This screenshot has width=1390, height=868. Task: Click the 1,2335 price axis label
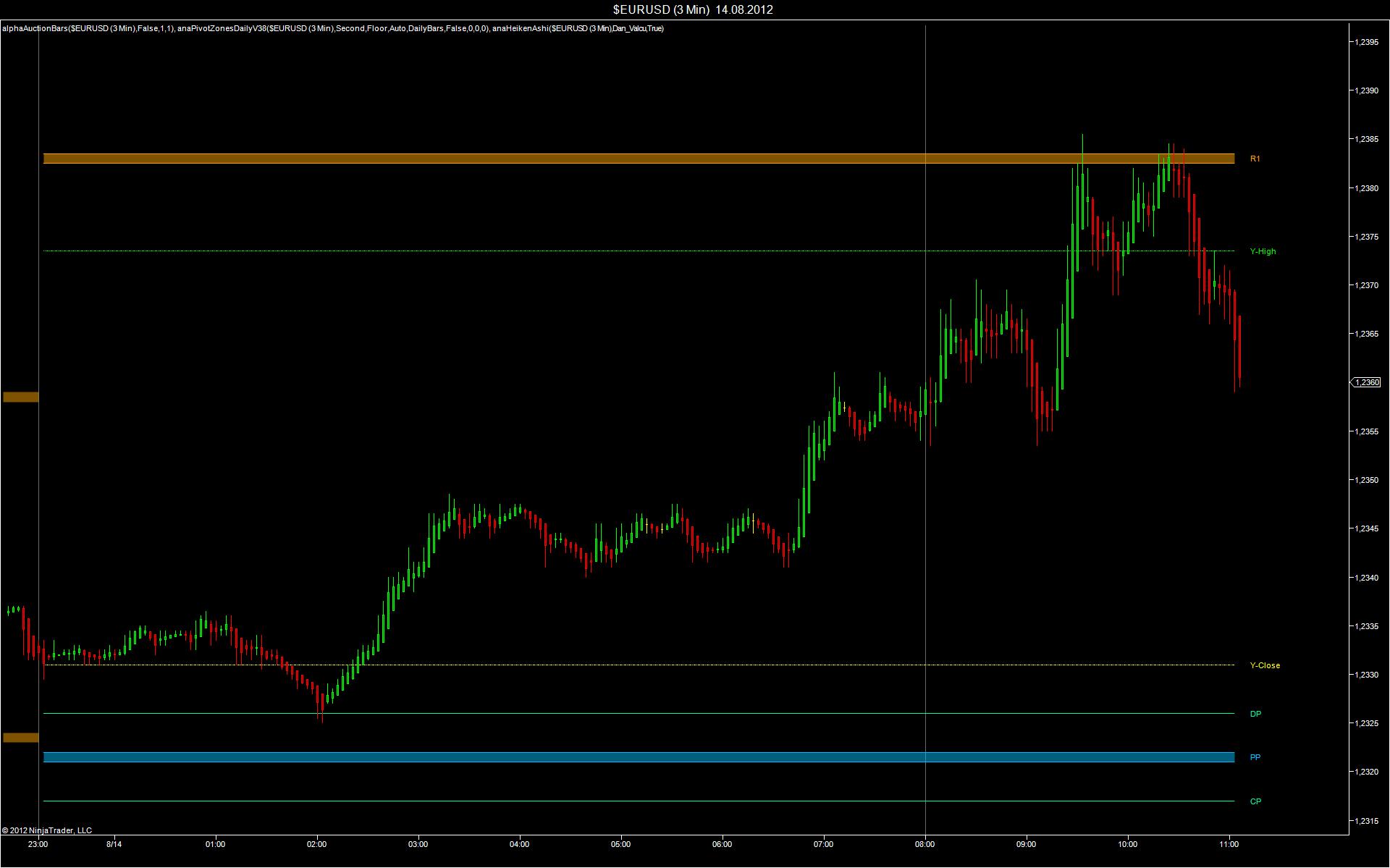tap(1367, 626)
